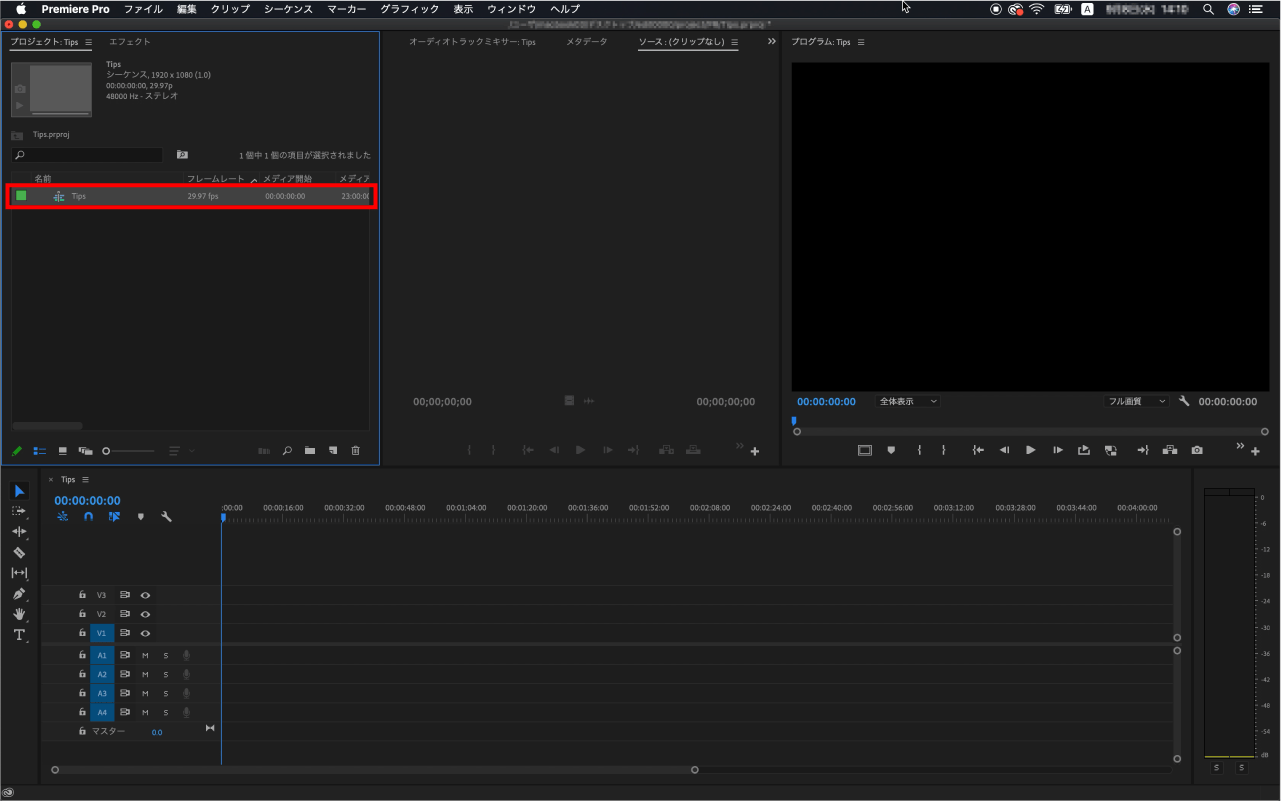Go to In point in Program monitor
This screenshot has width=1281, height=801.
(979, 450)
